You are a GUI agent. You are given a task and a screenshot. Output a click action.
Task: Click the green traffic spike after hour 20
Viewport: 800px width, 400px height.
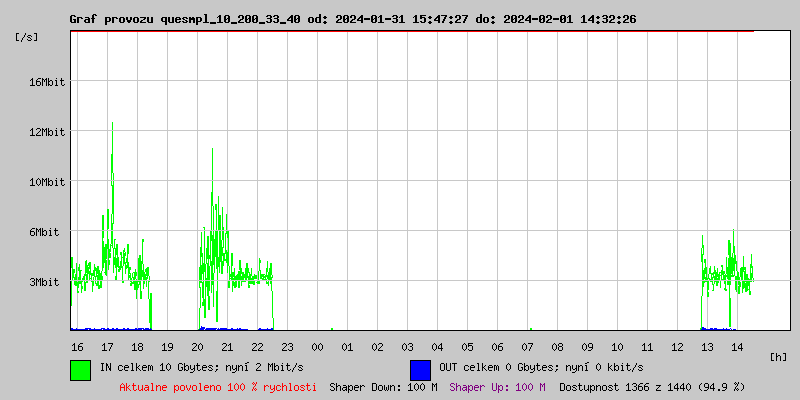(212, 152)
